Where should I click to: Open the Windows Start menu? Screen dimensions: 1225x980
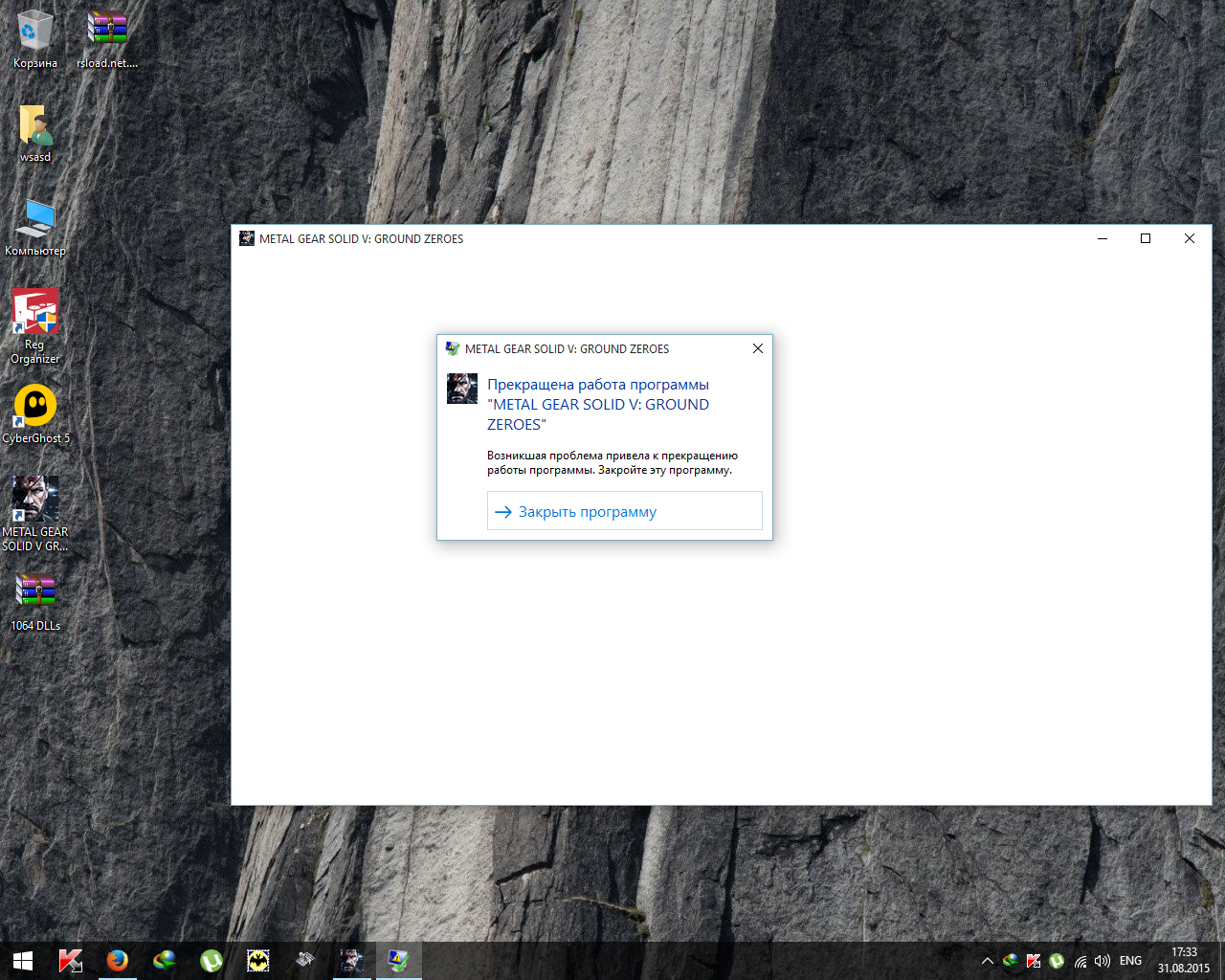pyautogui.click(x=23, y=961)
